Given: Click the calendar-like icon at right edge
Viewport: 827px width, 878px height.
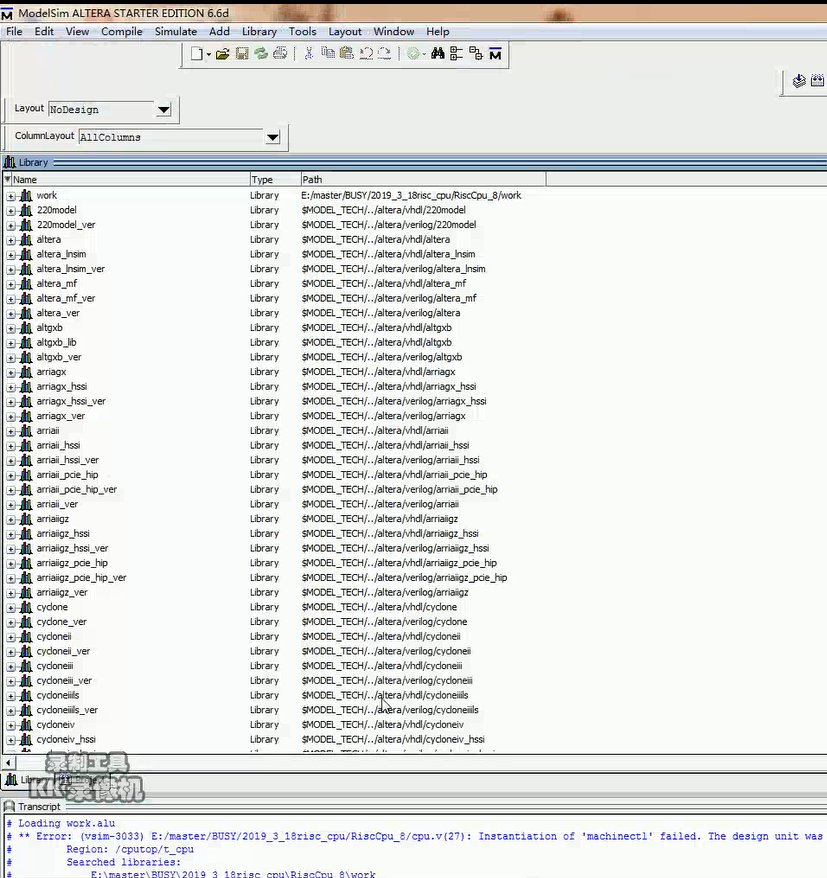Looking at the screenshot, I should (x=817, y=81).
